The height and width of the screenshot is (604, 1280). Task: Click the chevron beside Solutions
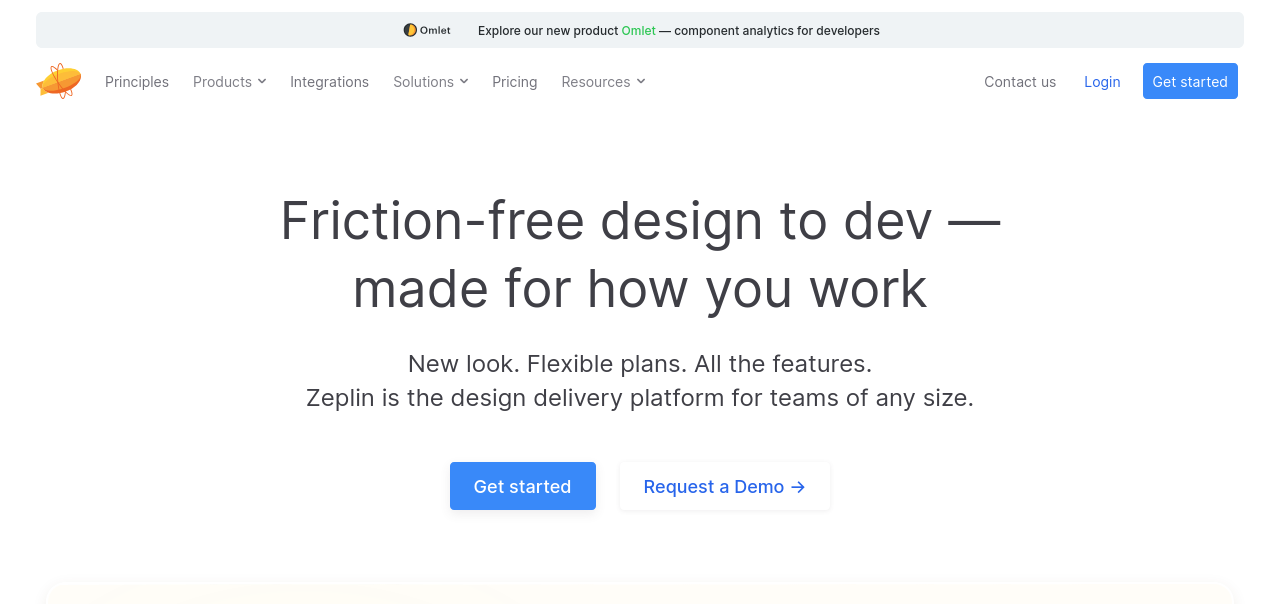(464, 81)
